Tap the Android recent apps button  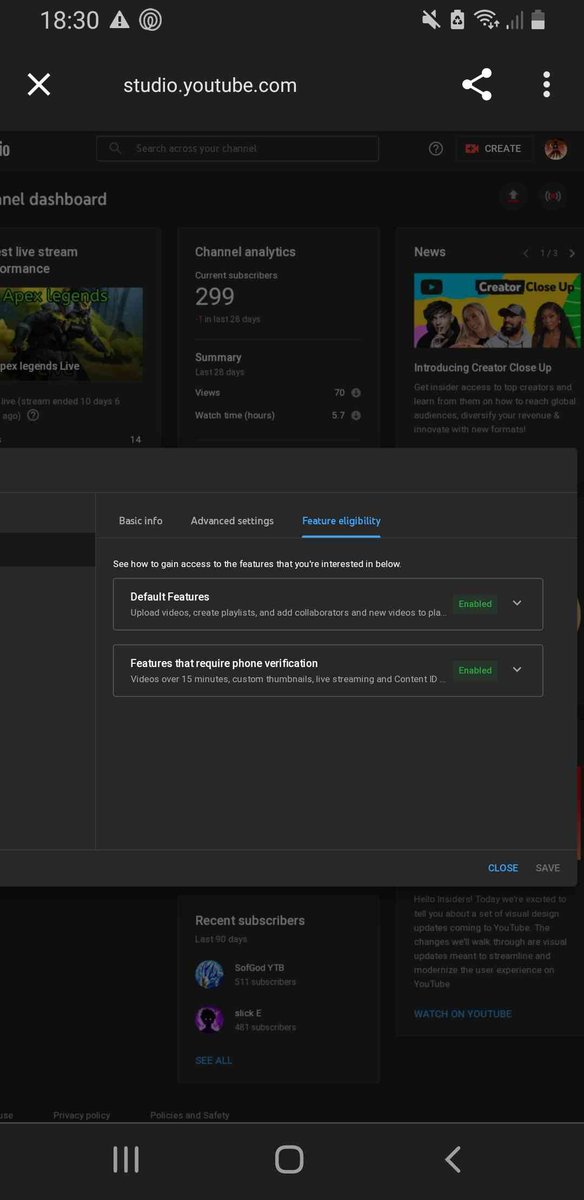(x=126, y=1159)
